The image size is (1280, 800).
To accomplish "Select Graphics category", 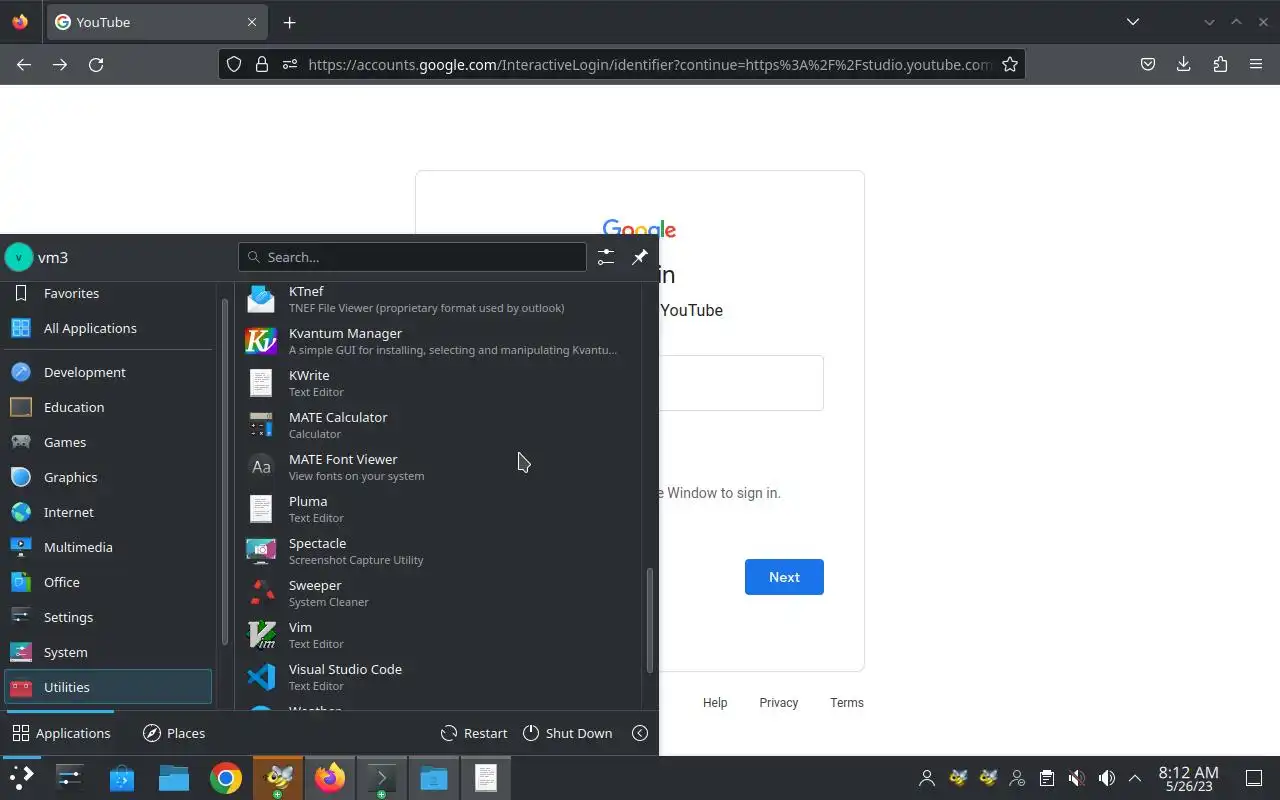I will pos(108,477).
